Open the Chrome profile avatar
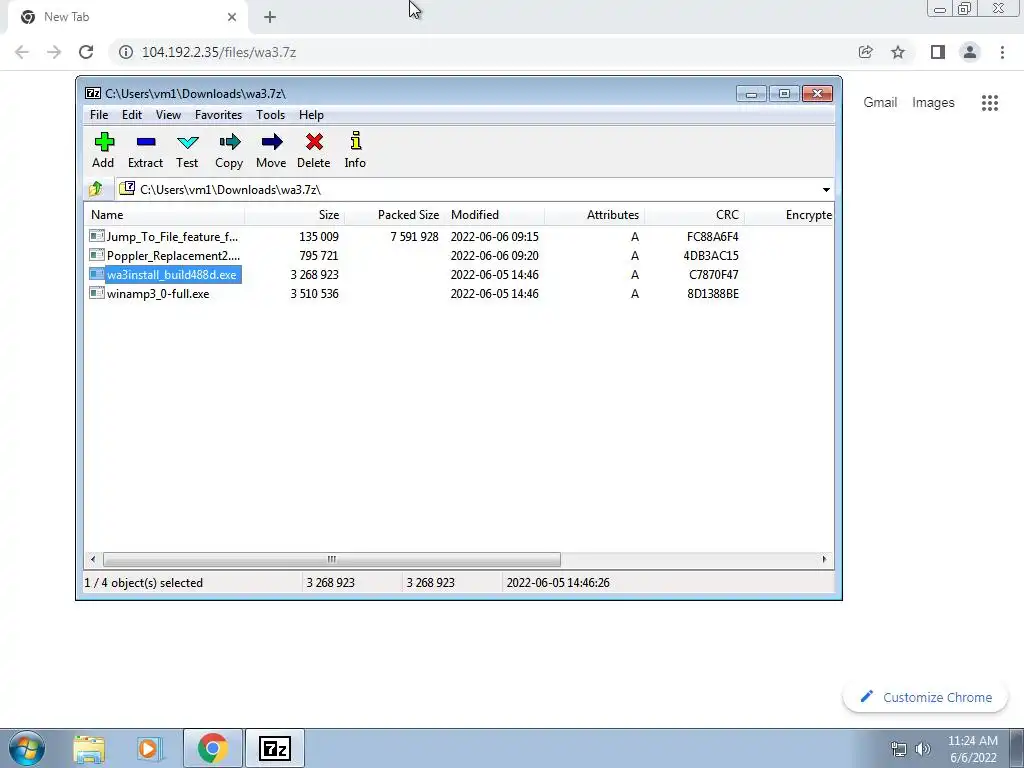The height and width of the screenshot is (768, 1024). coord(970,52)
